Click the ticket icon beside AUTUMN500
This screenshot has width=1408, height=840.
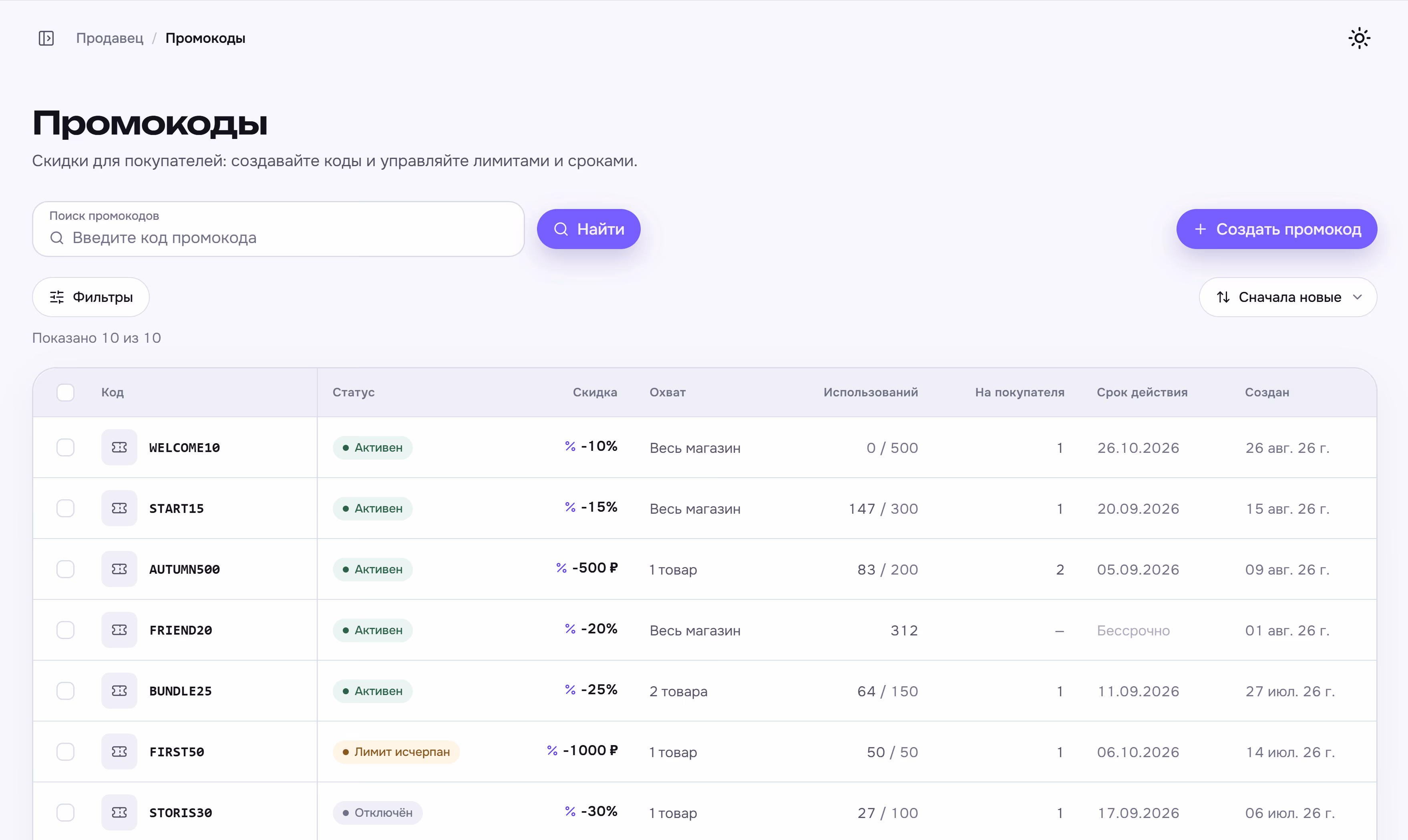(x=119, y=569)
